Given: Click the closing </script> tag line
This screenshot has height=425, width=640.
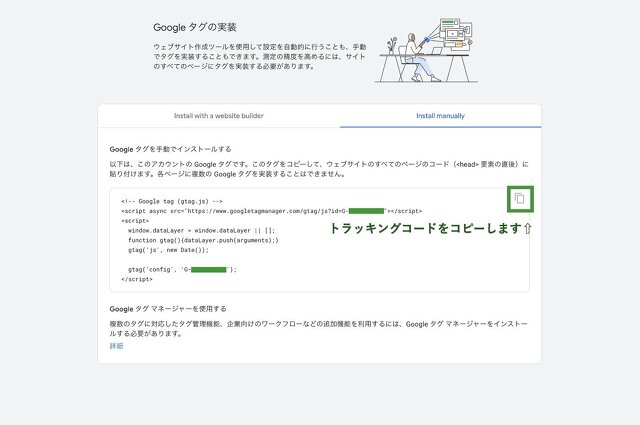Looking at the screenshot, I should [137, 280].
